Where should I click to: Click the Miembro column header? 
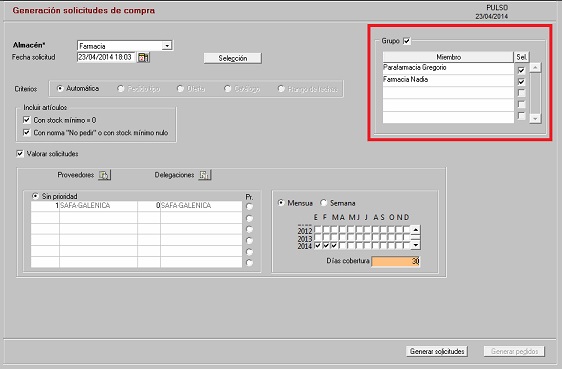pos(448,57)
